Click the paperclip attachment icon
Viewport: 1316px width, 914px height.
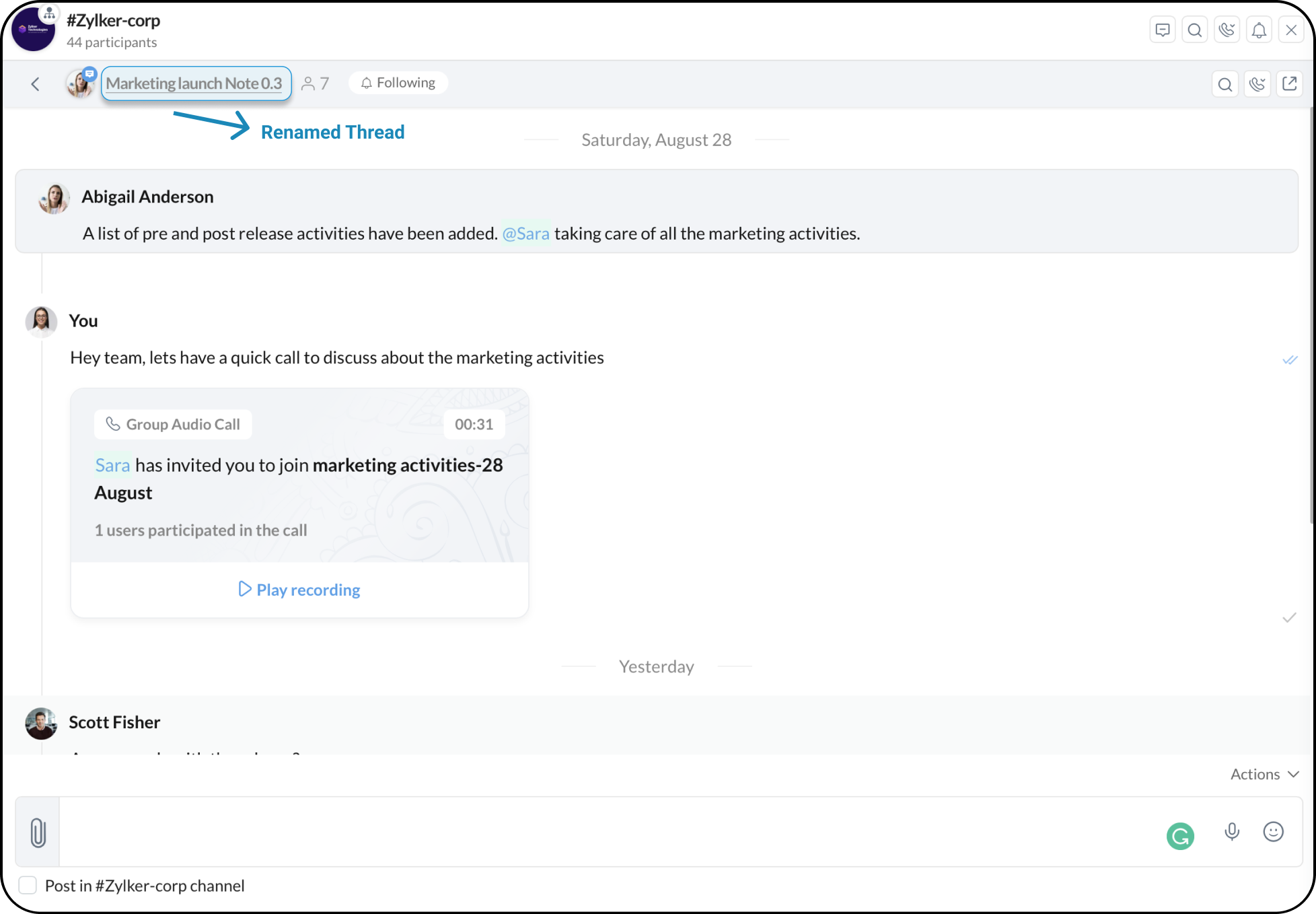point(38,833)
